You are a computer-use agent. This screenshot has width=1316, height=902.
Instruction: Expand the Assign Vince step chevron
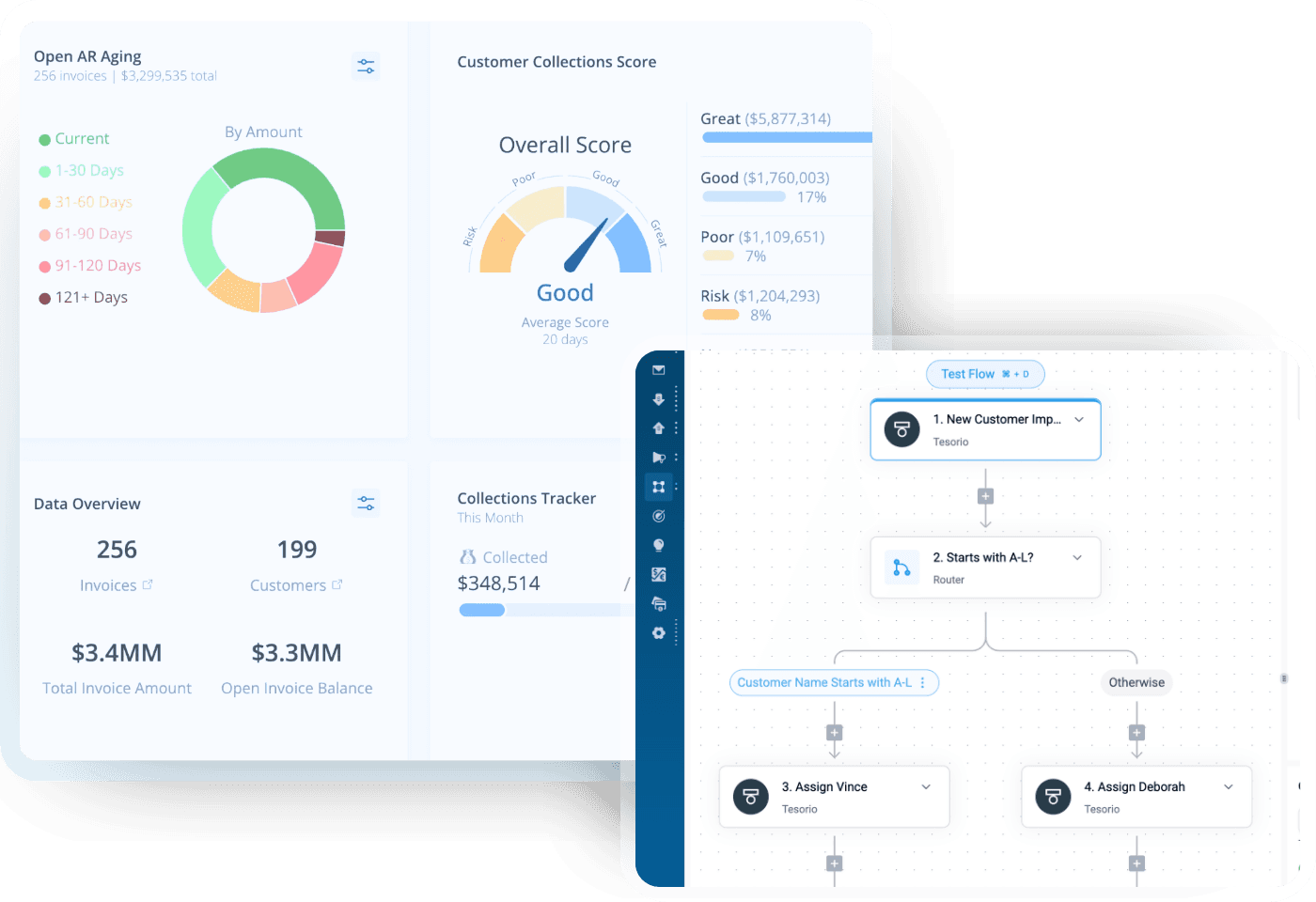926,787
